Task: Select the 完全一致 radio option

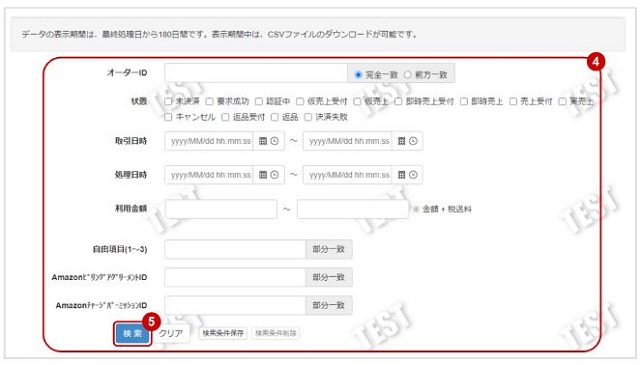Action: pyautogui.click(x=358, y=75)
